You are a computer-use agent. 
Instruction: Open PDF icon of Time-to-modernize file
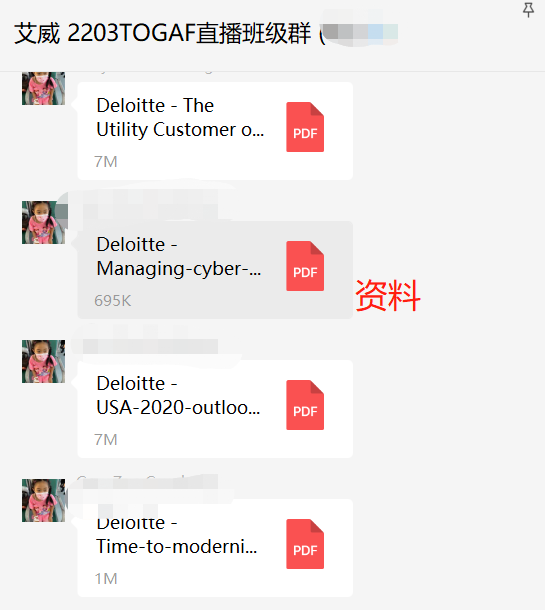(x=305, y=544)
